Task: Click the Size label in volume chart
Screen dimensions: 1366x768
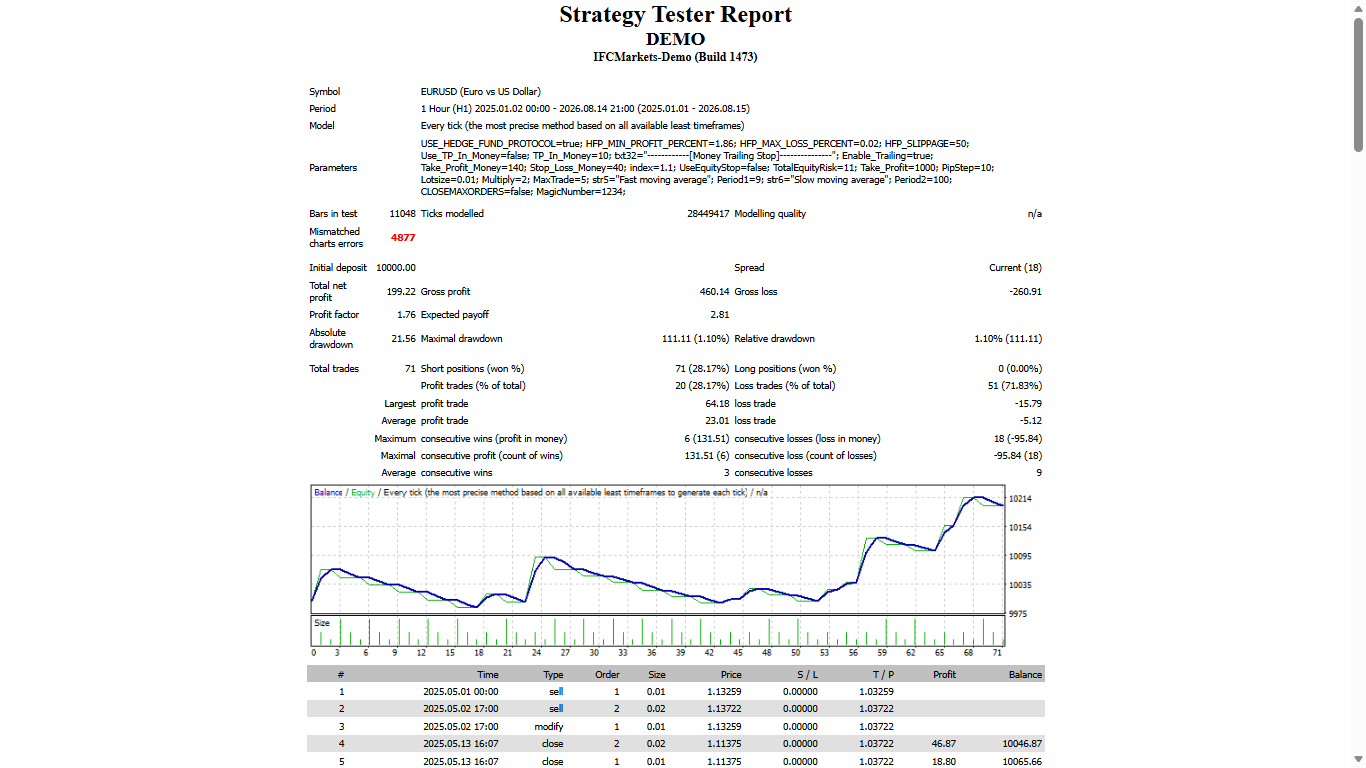Action: click(322, 623)
